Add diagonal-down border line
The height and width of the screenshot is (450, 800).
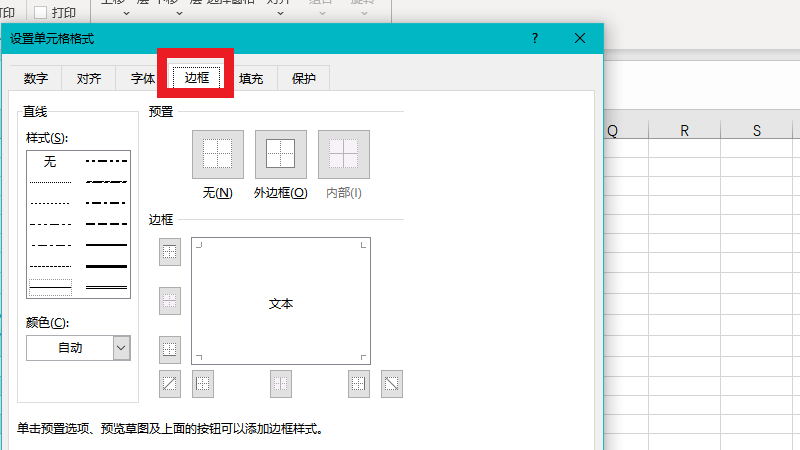tap(392, 383)
